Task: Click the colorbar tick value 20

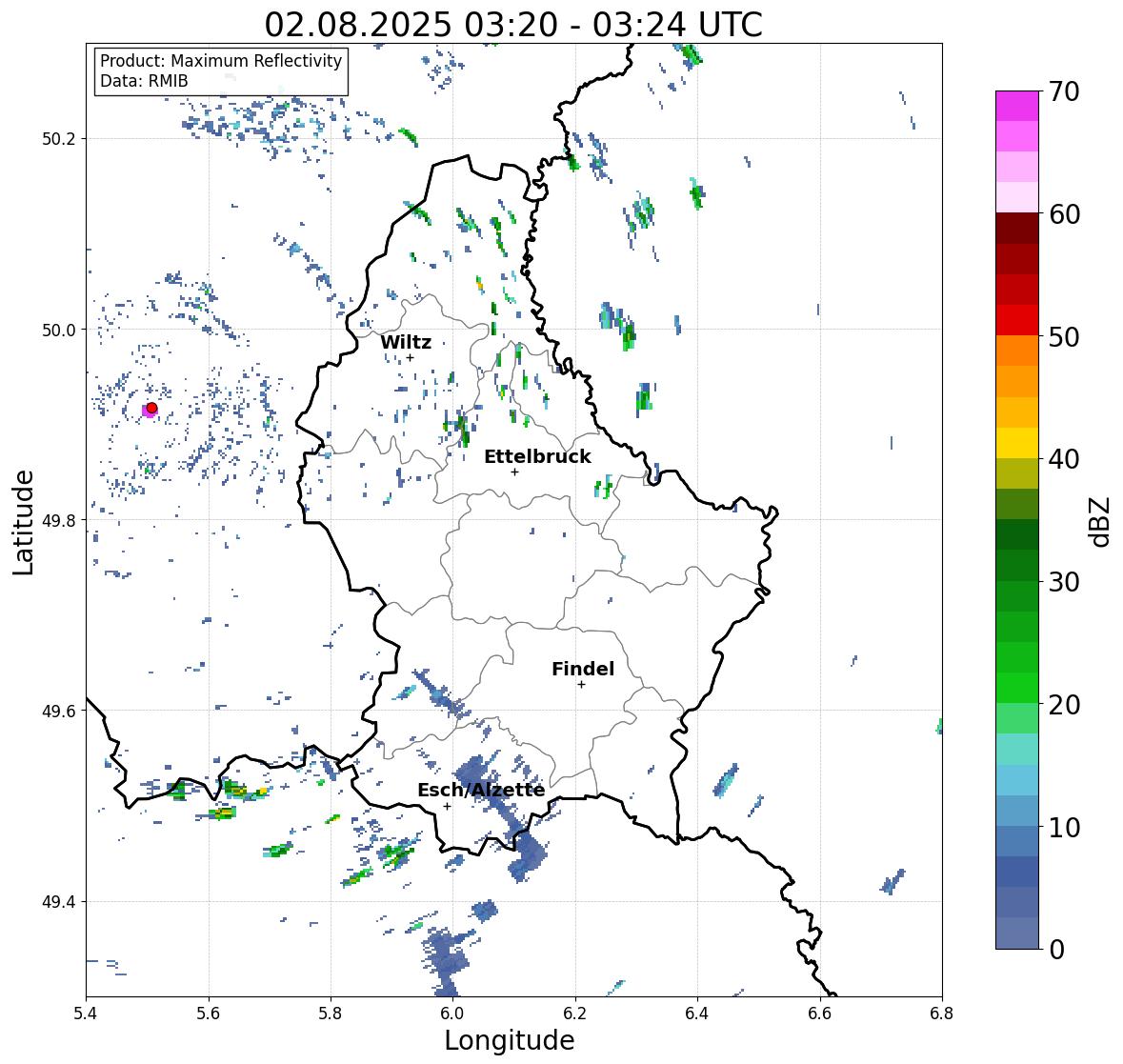Action: [x=1064, y=705]
